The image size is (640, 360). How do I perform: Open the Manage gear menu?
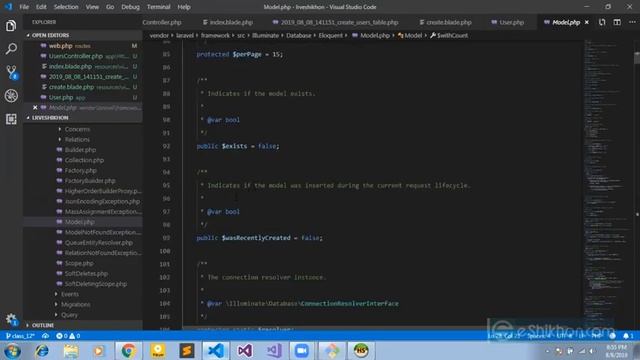coord(11,319)
